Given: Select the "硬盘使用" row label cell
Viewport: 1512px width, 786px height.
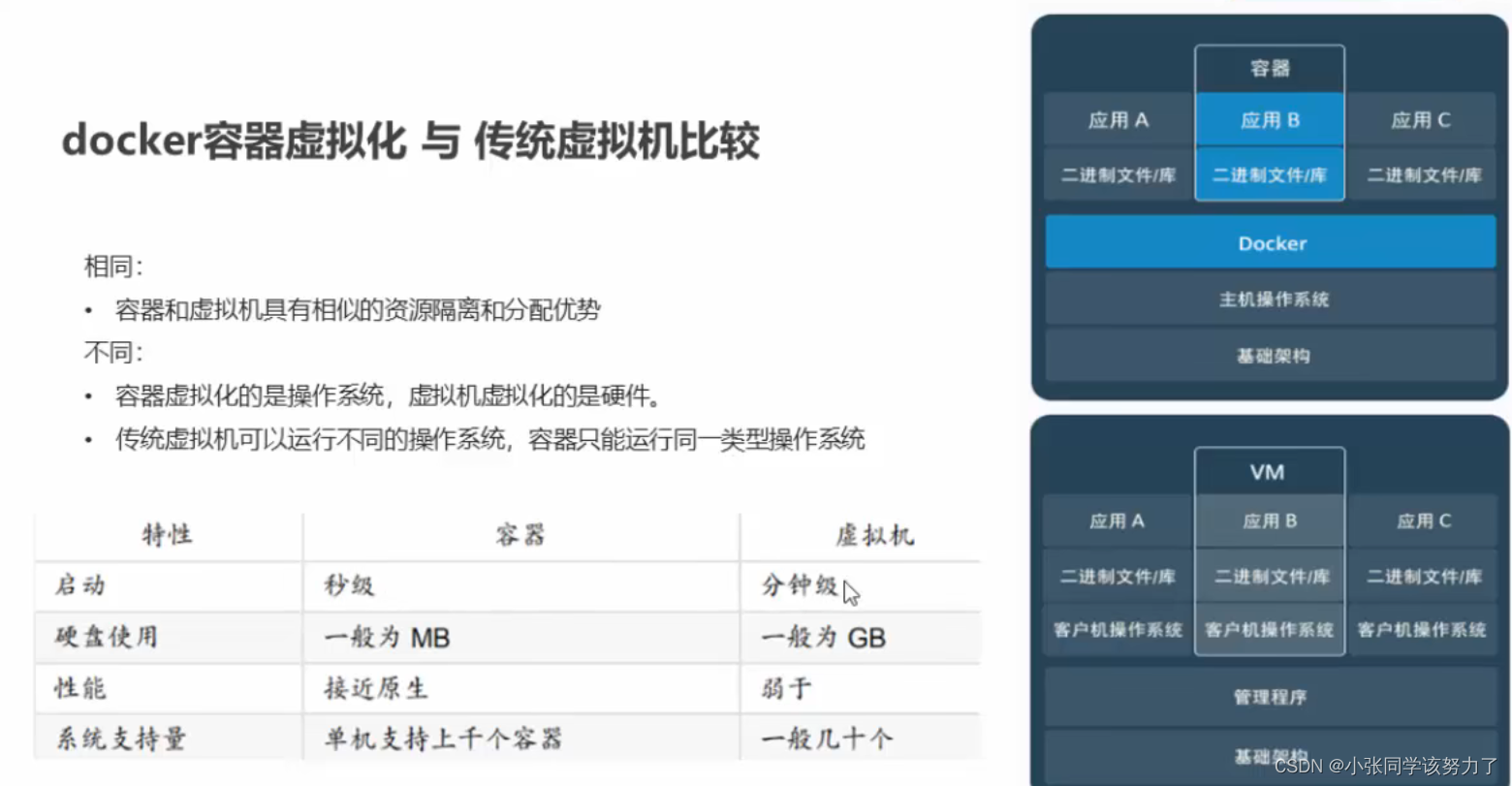Looking at the screenshot, I should coord(168,637).
